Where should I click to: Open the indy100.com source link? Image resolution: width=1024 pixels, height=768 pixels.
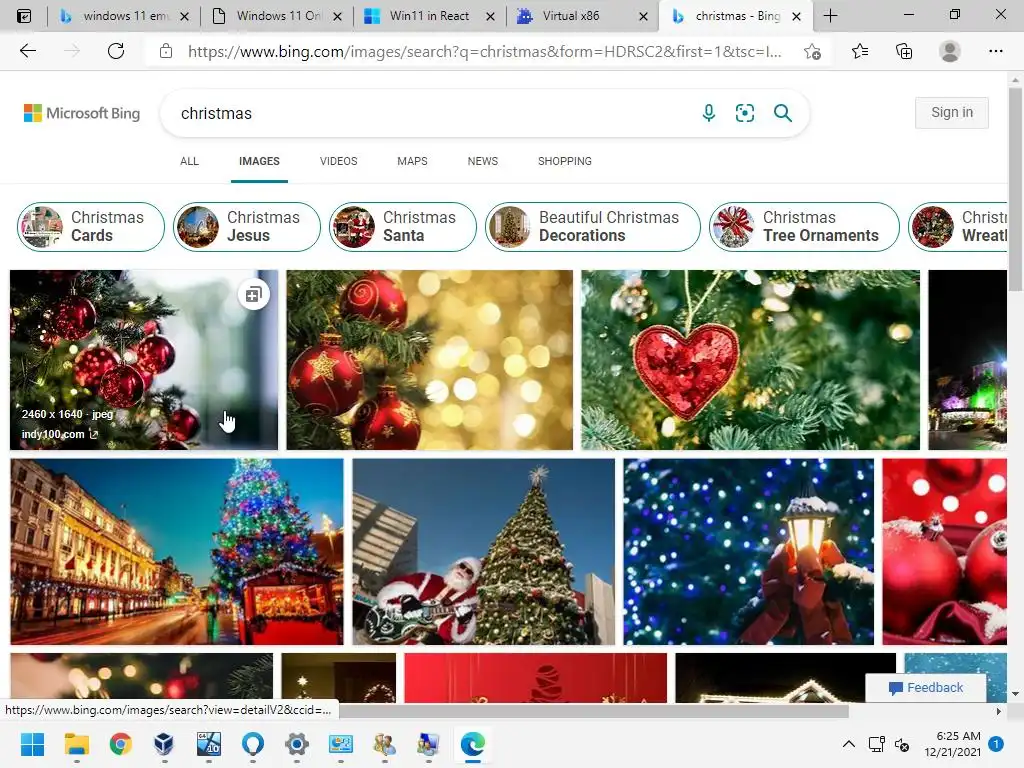[x=59, y=434]
